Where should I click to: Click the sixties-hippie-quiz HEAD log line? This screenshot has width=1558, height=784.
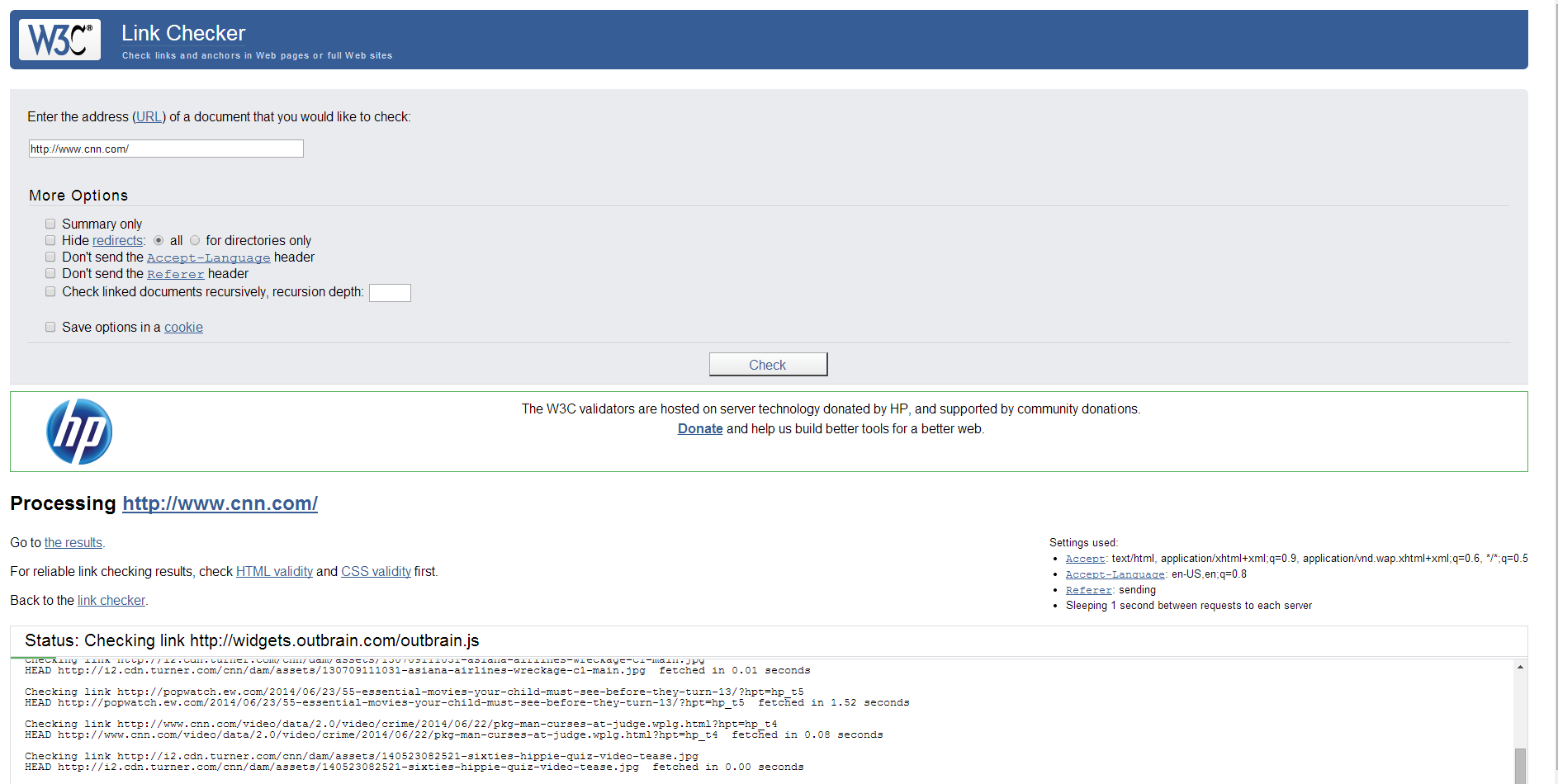[414, 767]
